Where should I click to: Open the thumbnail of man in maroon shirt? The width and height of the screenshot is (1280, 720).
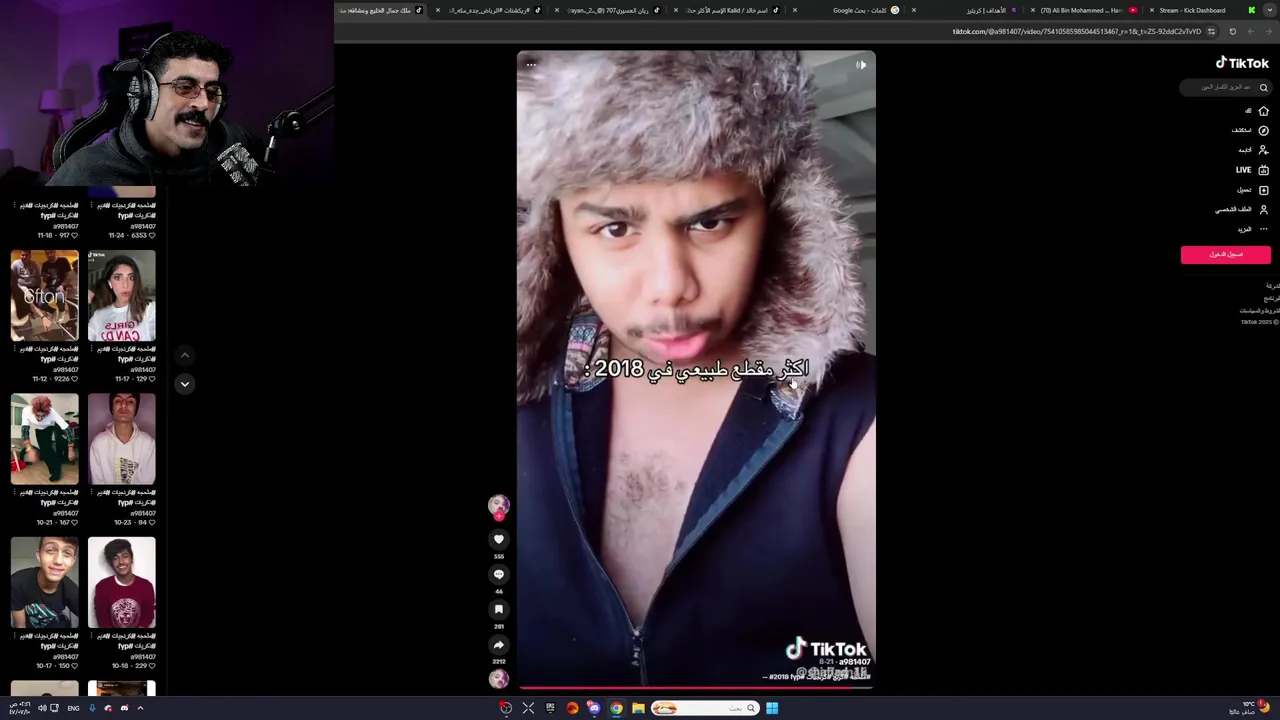[x=121, y=582]
